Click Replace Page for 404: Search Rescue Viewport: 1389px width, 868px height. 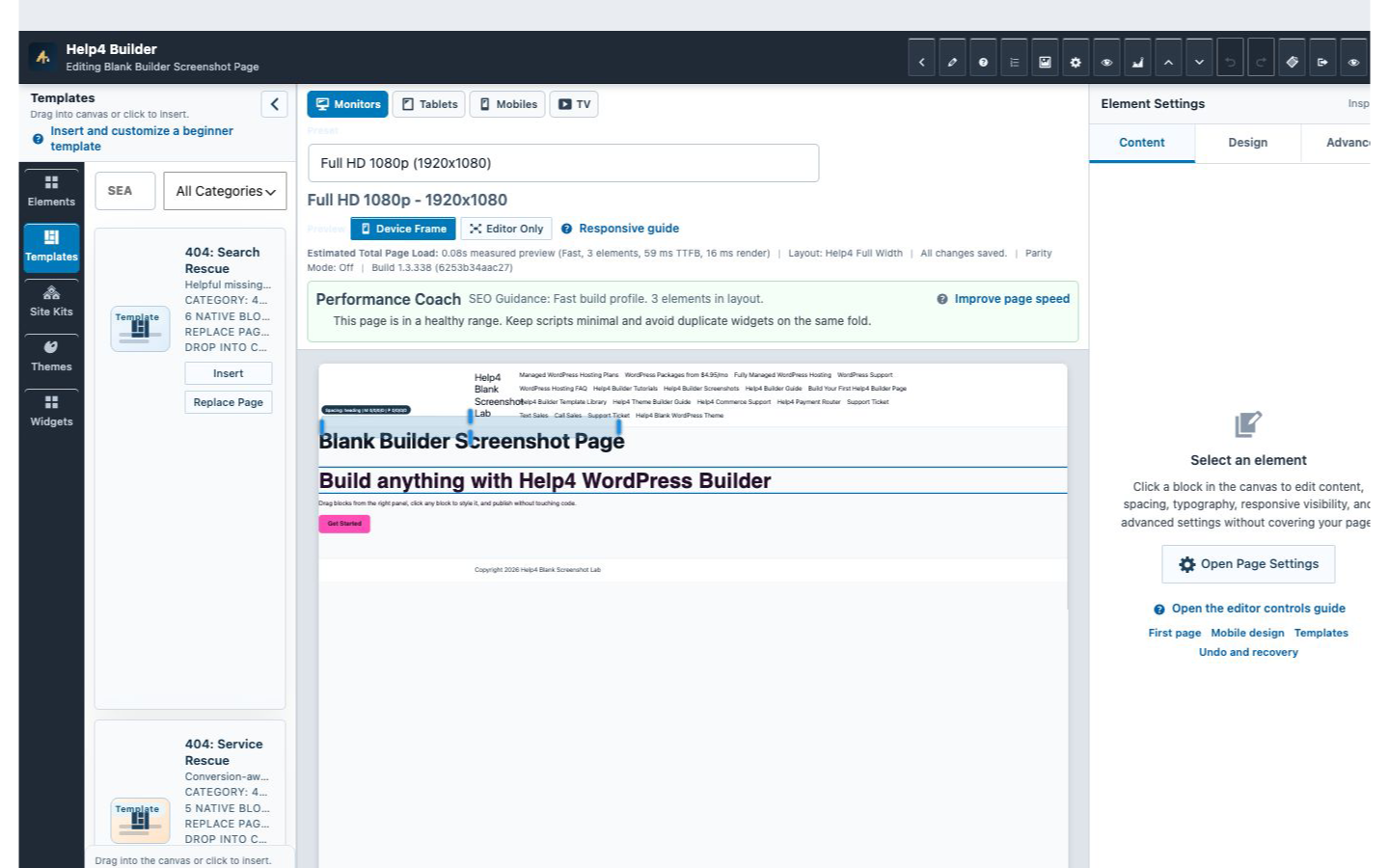pyautogui.click(x=229, y=402)
